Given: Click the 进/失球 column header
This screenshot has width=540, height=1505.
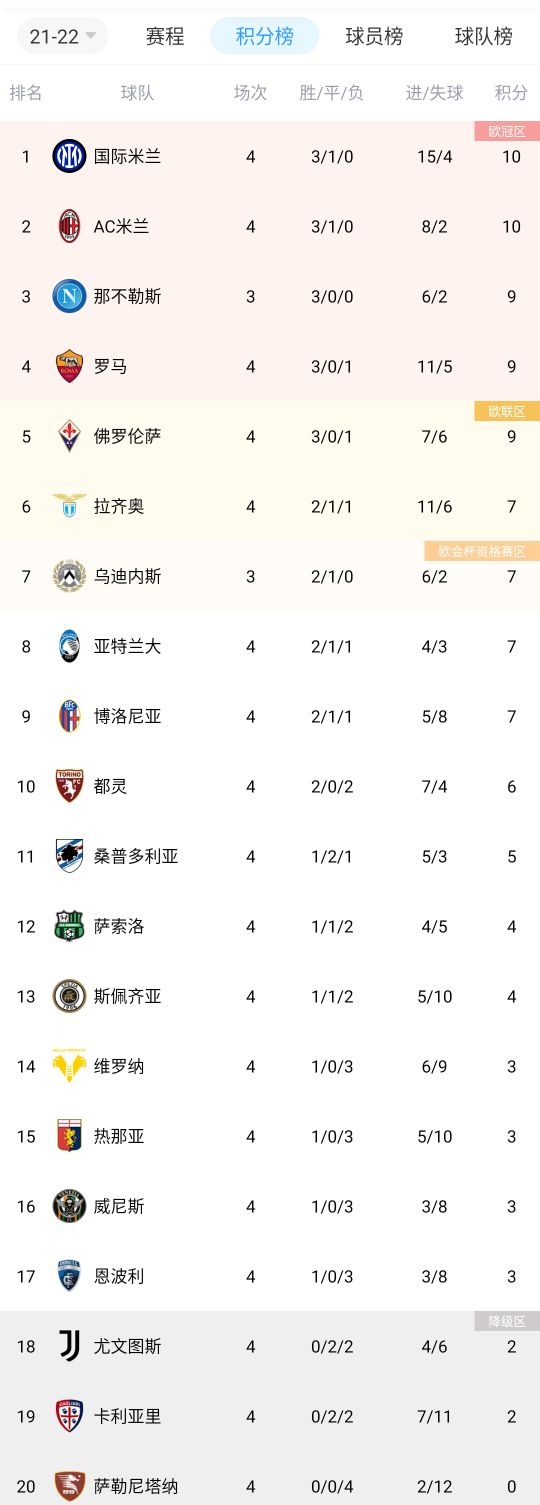Looking at the screenshot, I should [435, 93].
